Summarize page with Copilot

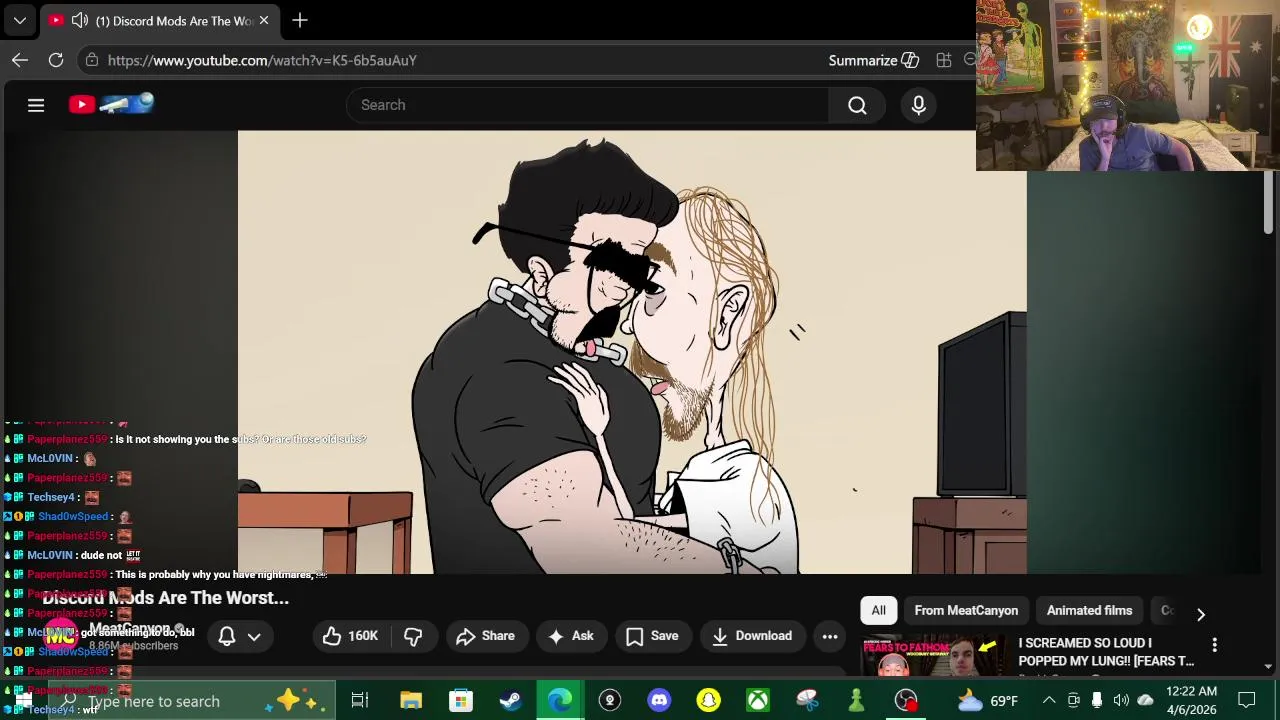[x=873, y=60]
